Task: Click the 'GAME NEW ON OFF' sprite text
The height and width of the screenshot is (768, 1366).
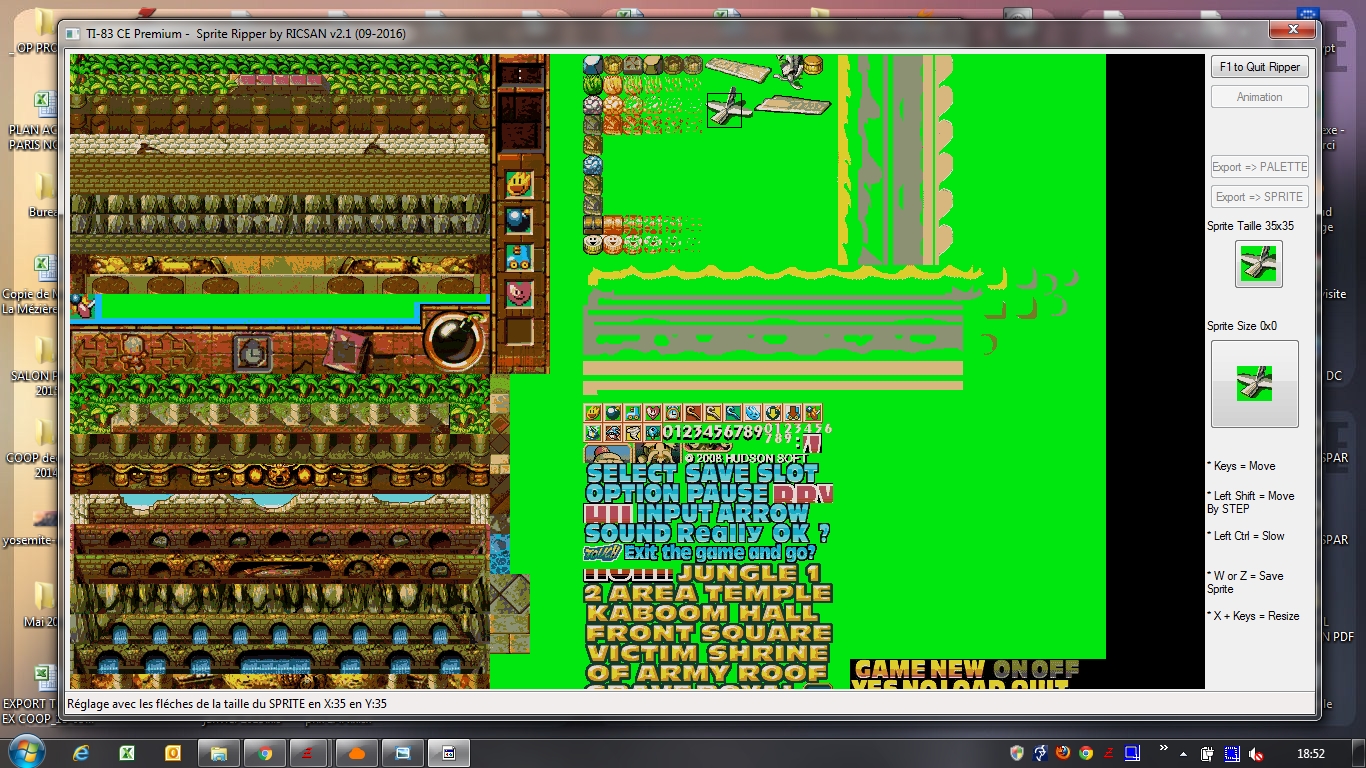Action: pos(966,669)
